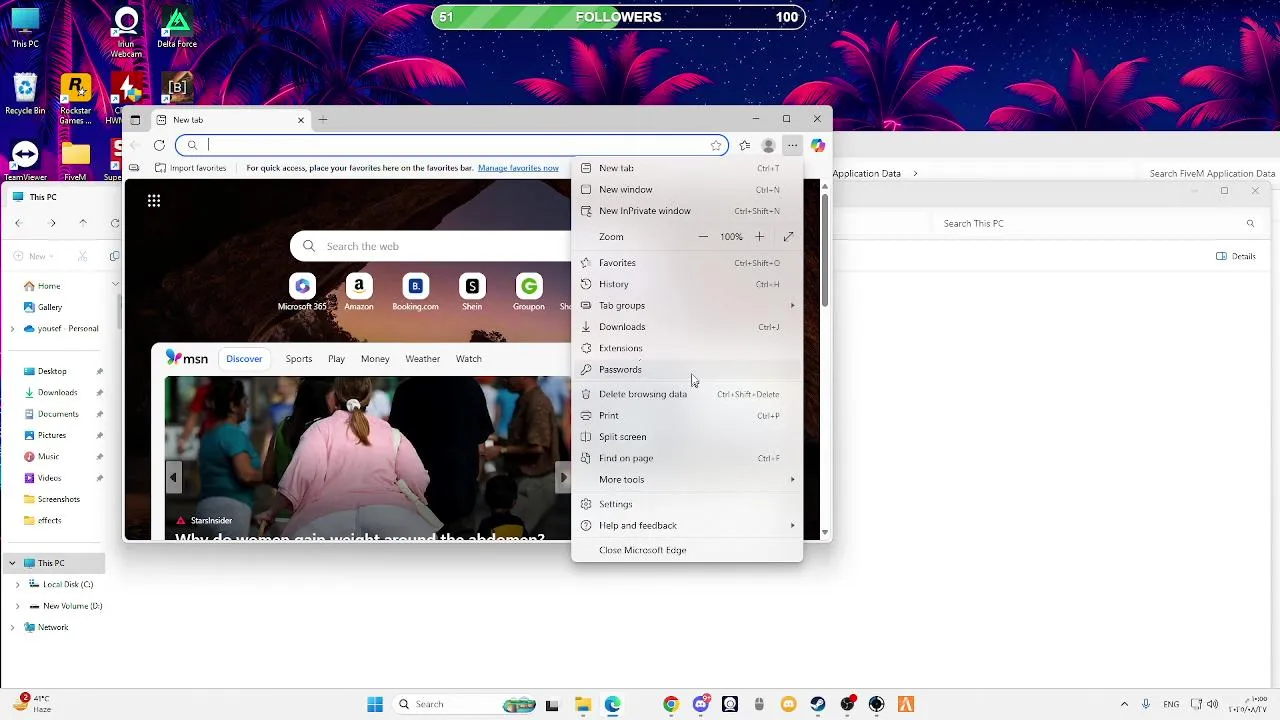1280x720 pixels.
Task: Switch to the msn Discover tab
Action: point(244,359)
